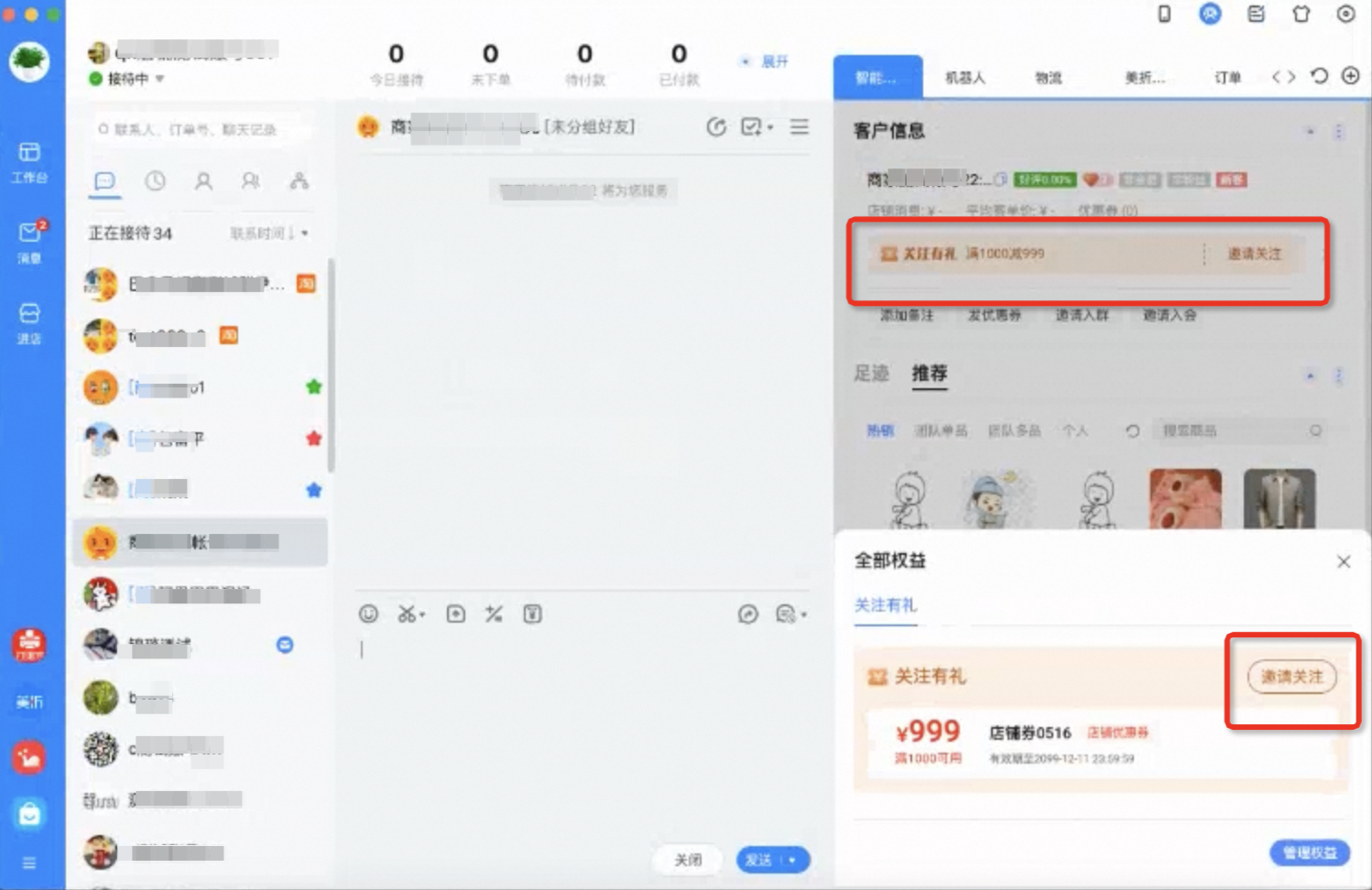Open the blue customer service icon at top
Screen dimensions: 1372x890
pos(1210,14)
